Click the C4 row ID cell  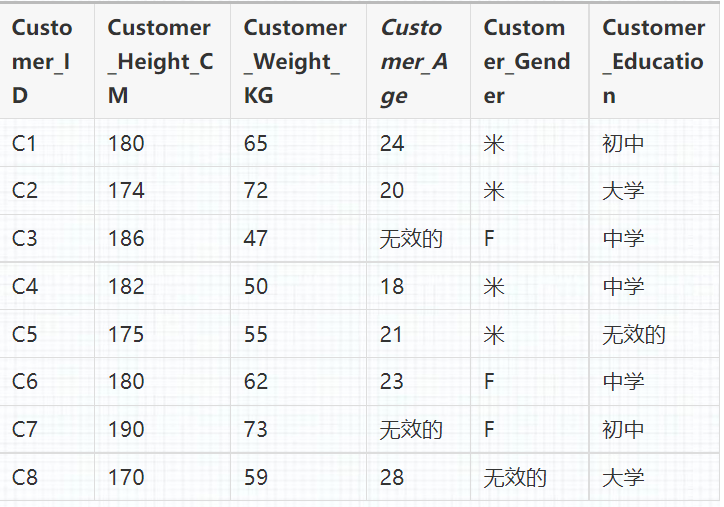point(25,287)
